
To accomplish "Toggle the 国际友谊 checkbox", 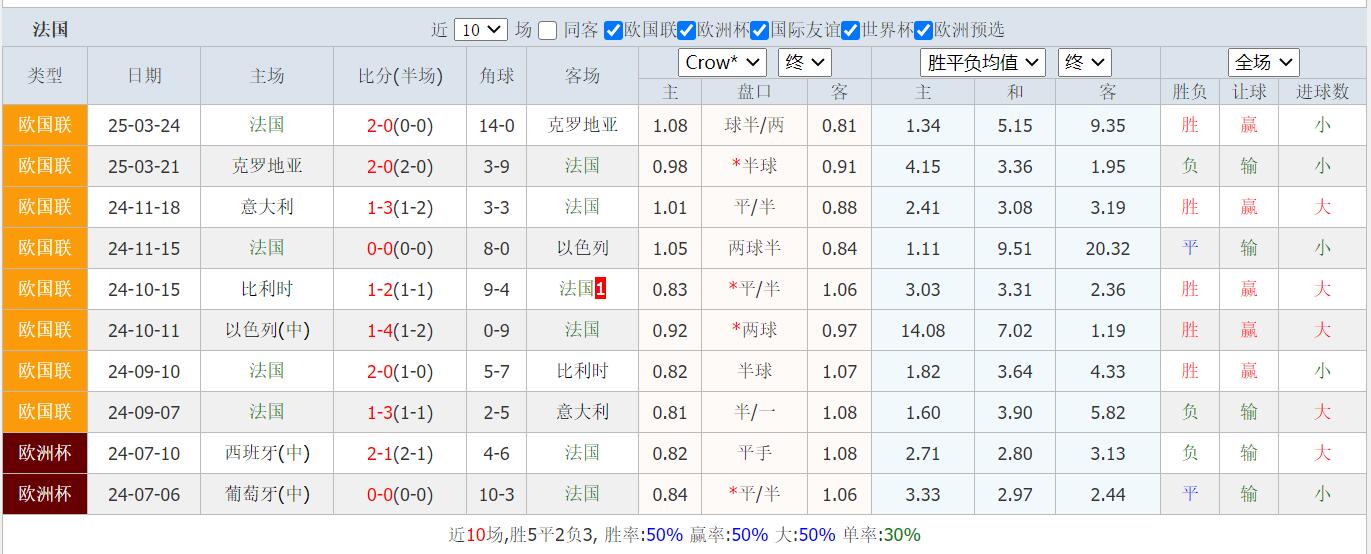I will pos(760,30).
